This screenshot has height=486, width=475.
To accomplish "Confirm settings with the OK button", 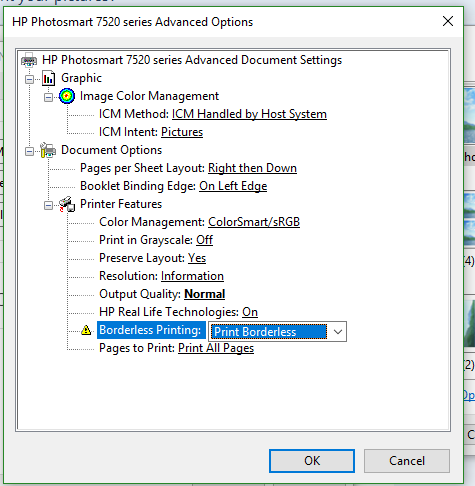I will [312, 461].
